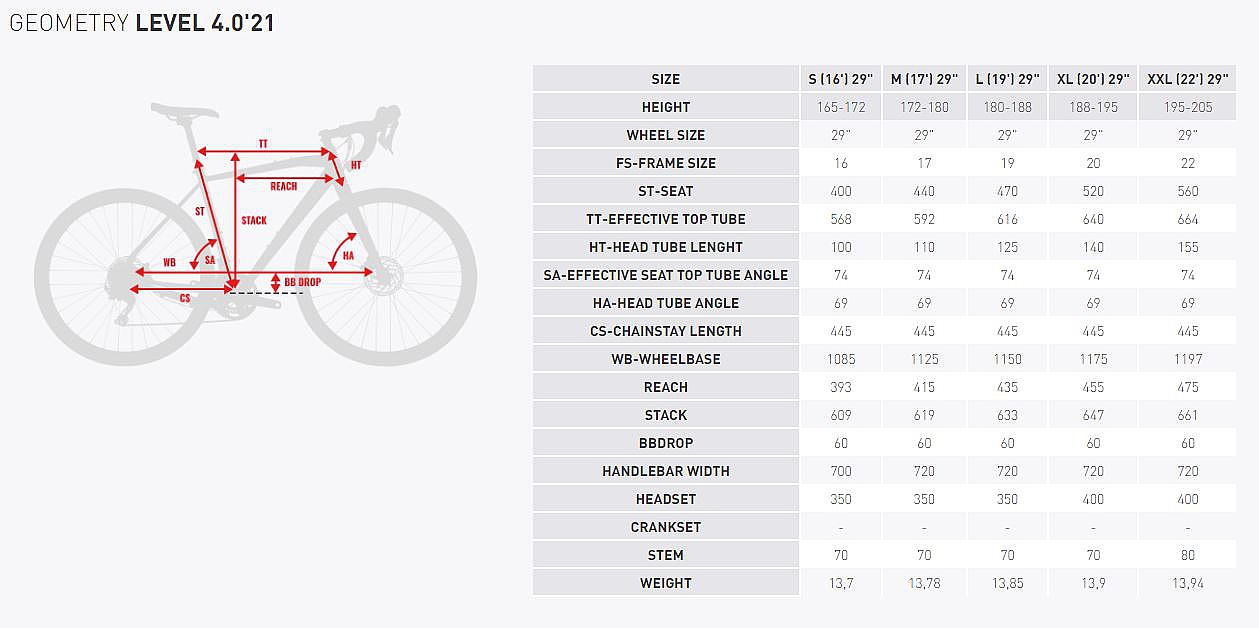The width and height of the screenshot is (1259, 628).
Task: Click the HA angle label on the diagram
Action: pos(348,256)
